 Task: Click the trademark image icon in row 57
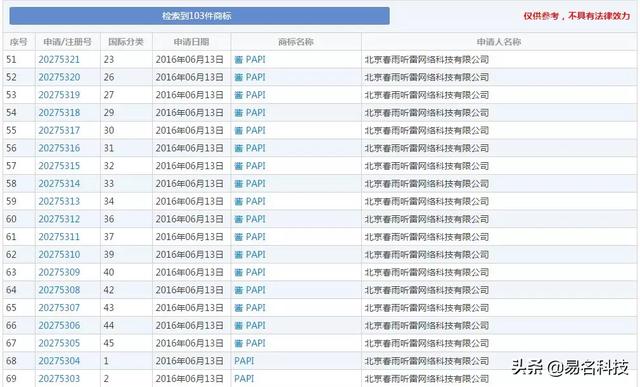(x=239, y=166)
